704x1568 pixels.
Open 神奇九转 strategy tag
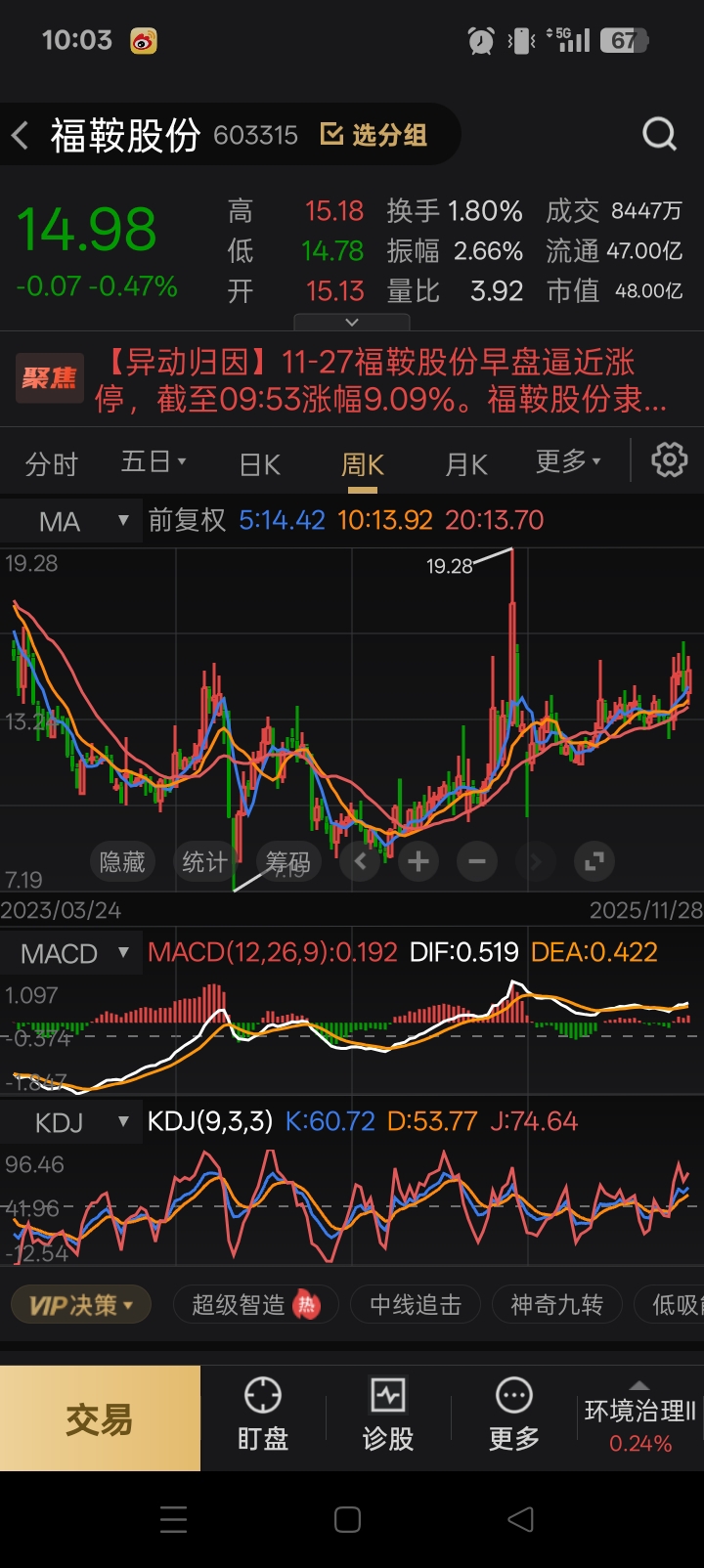pos(557,1305)
